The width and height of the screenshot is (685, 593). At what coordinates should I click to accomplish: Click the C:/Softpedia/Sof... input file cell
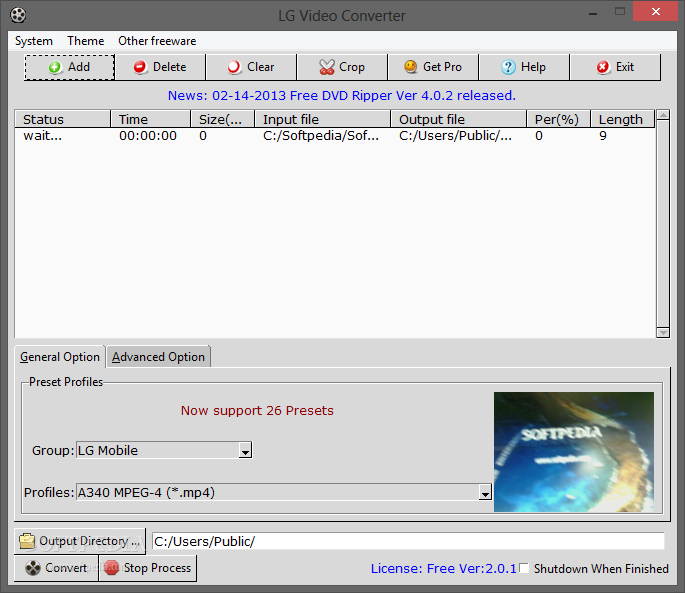pyautogui.click(x=321, y=136)
